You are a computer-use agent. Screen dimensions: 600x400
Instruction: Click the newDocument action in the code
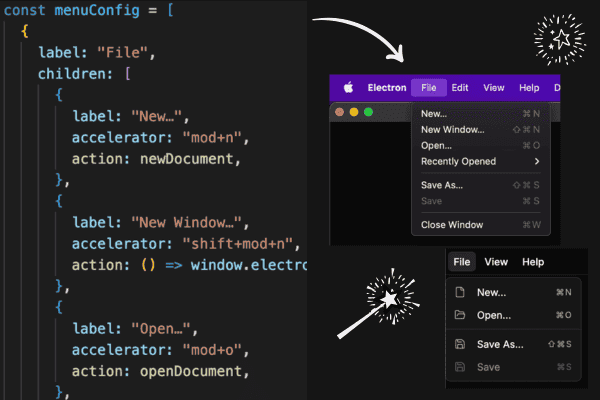coord(186,159)
